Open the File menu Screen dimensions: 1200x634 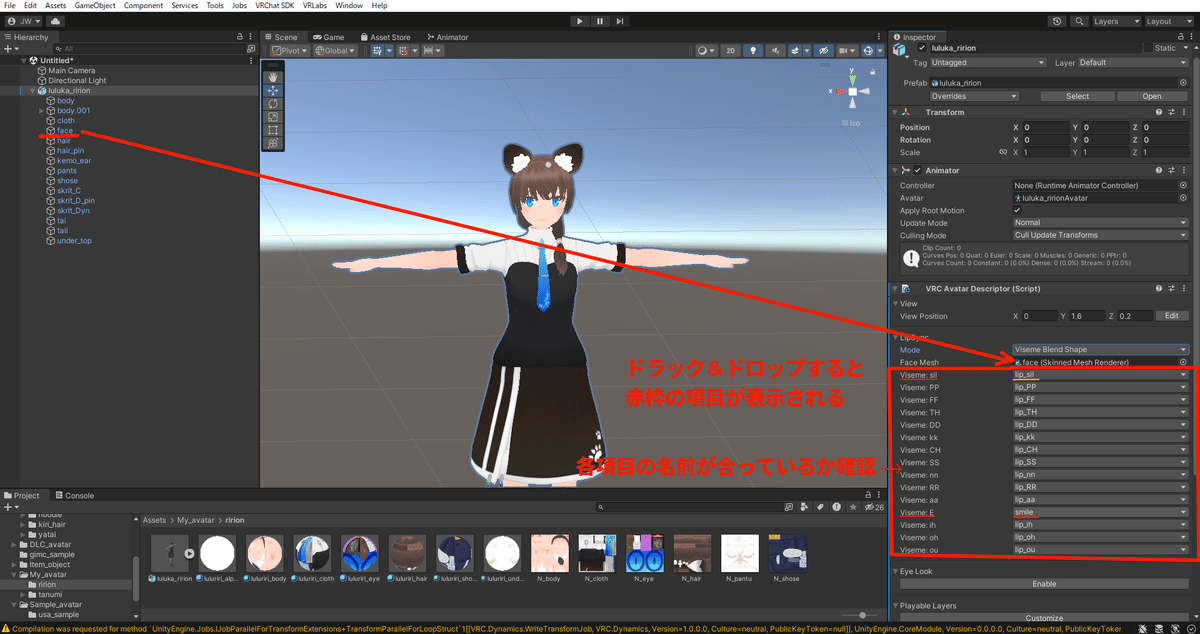[x=10, y=6]
